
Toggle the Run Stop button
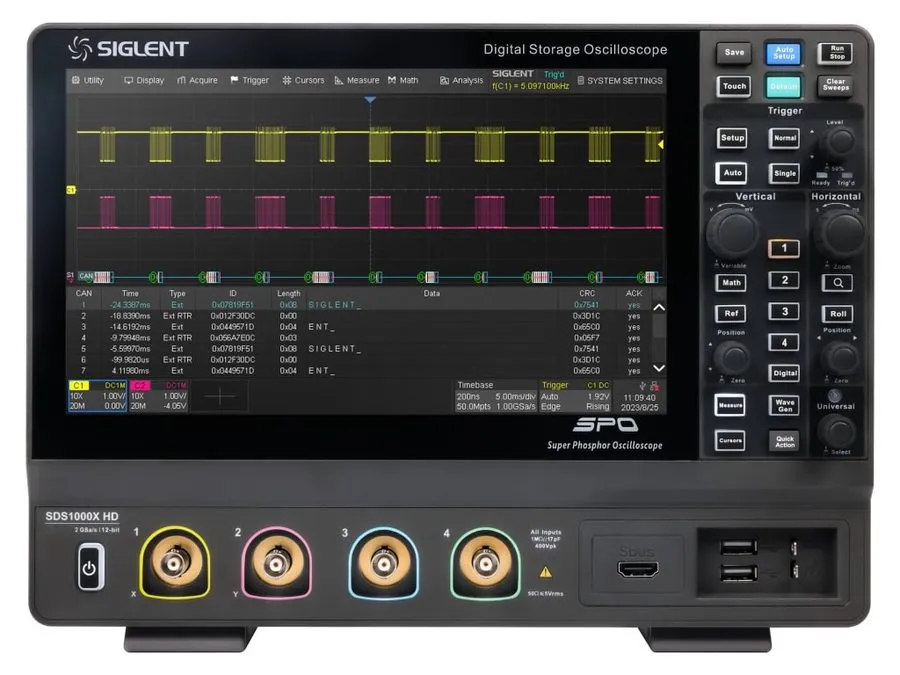[836, 53]
